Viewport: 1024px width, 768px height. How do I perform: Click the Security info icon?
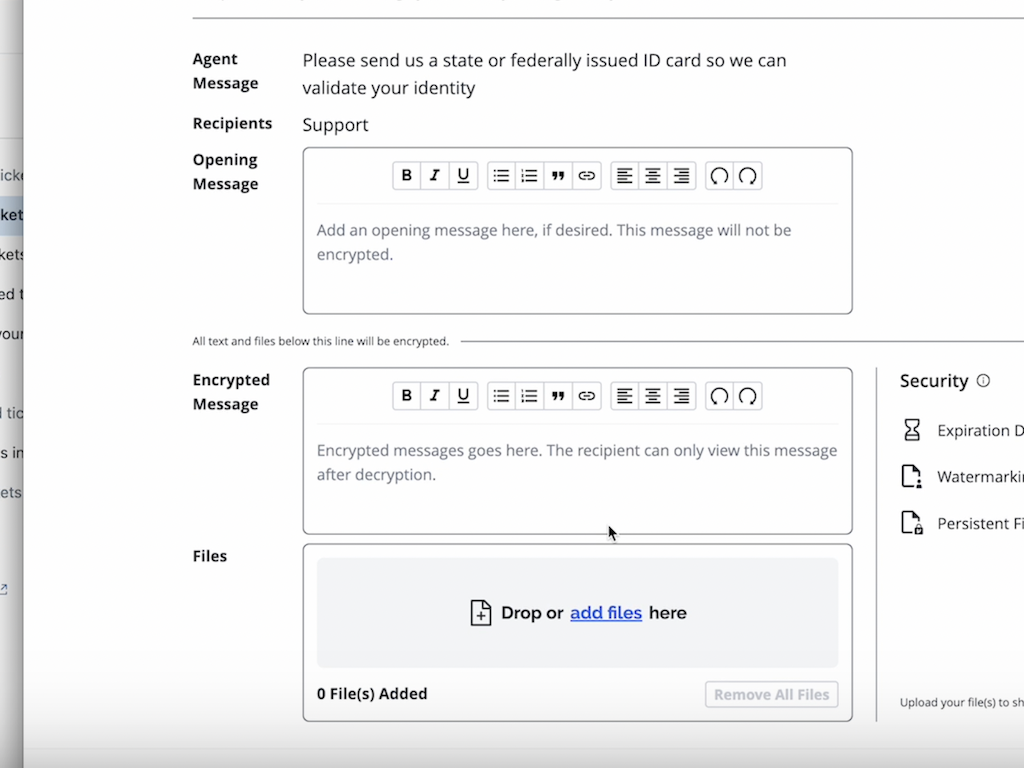(983, 381)
